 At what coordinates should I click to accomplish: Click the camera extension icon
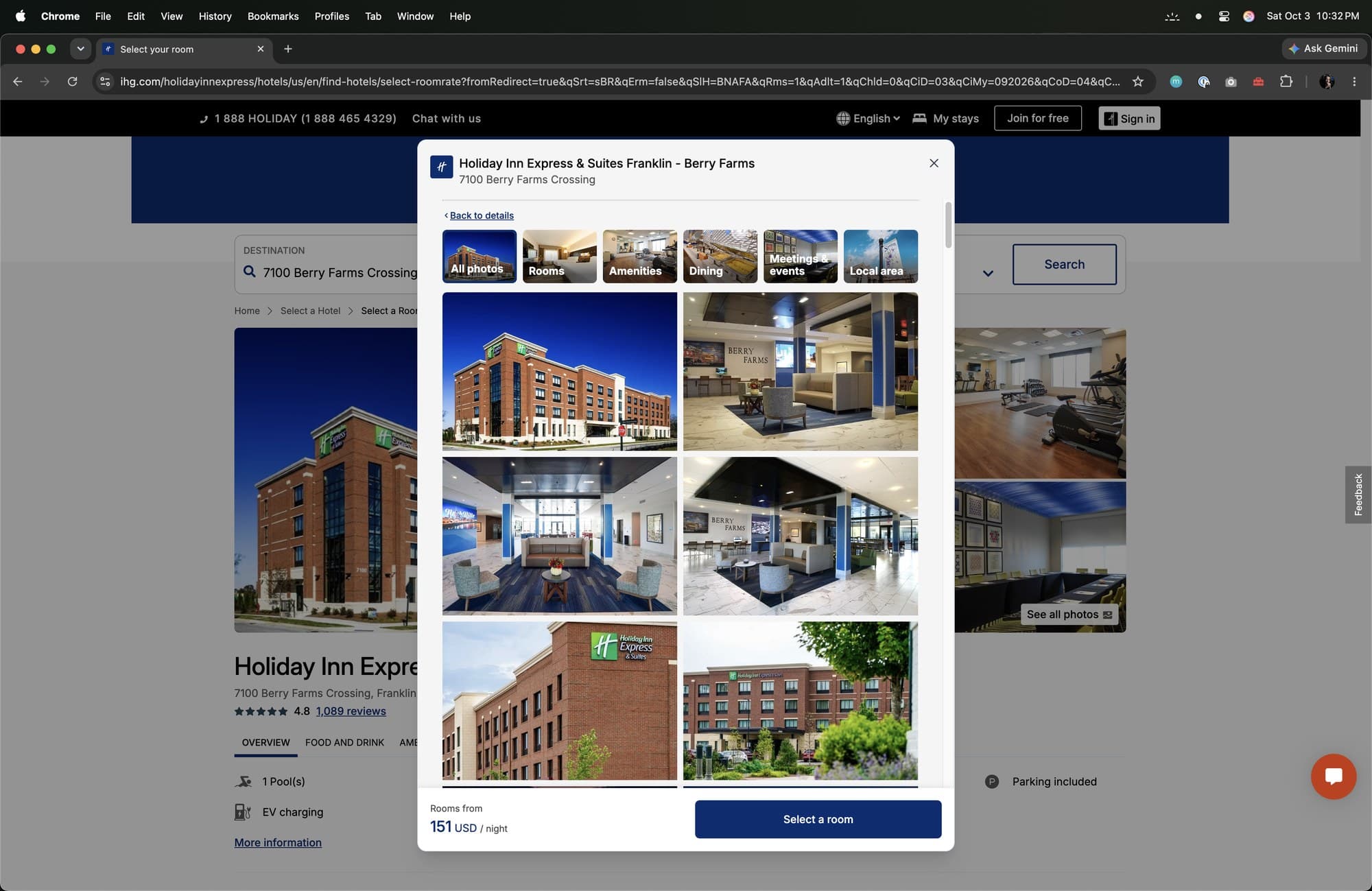[x=1231, y=82]
